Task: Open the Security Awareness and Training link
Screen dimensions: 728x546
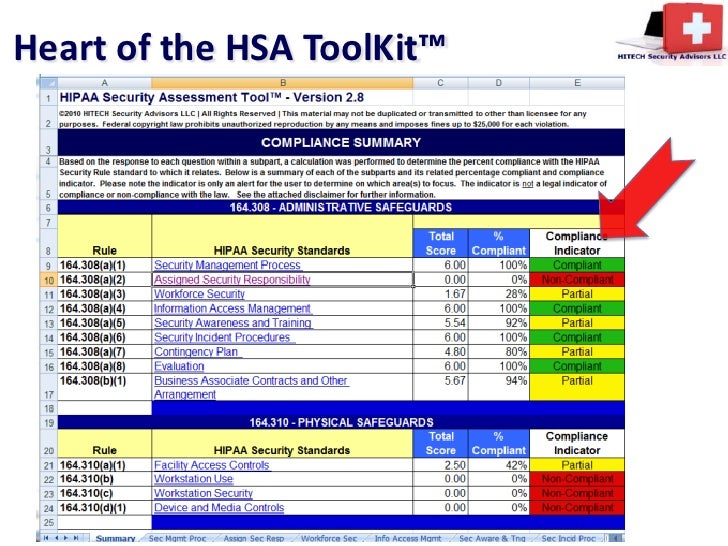Action: tap(233, 323)
